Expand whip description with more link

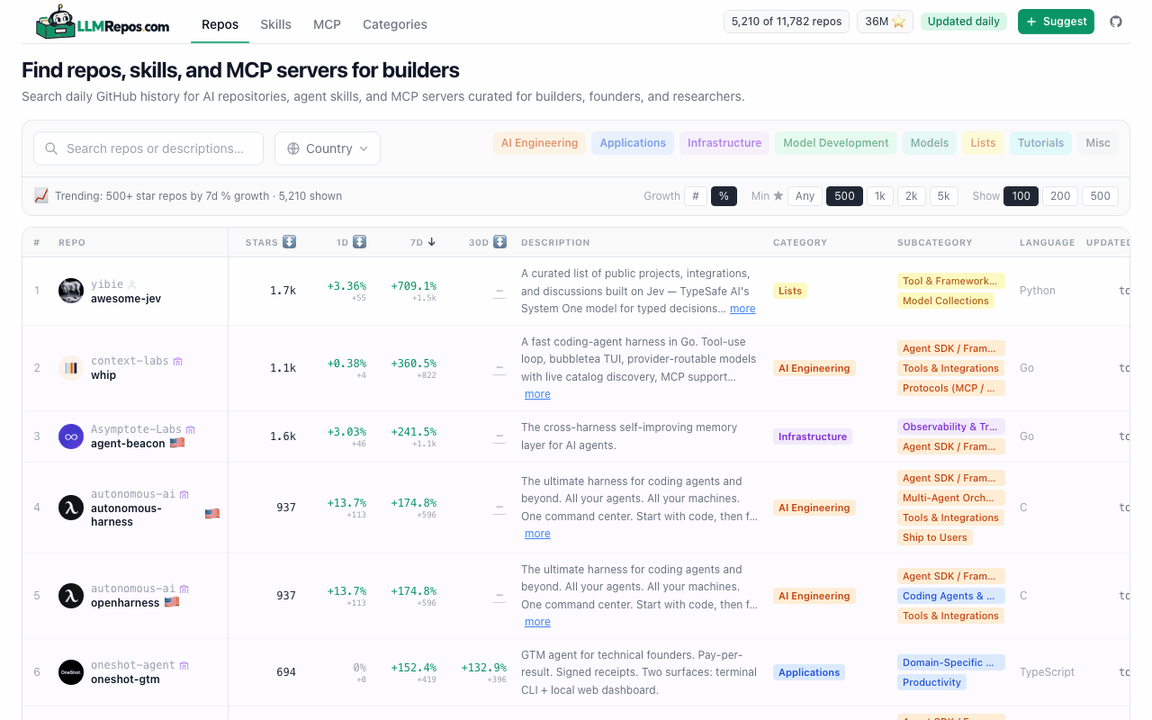point(537,395)
